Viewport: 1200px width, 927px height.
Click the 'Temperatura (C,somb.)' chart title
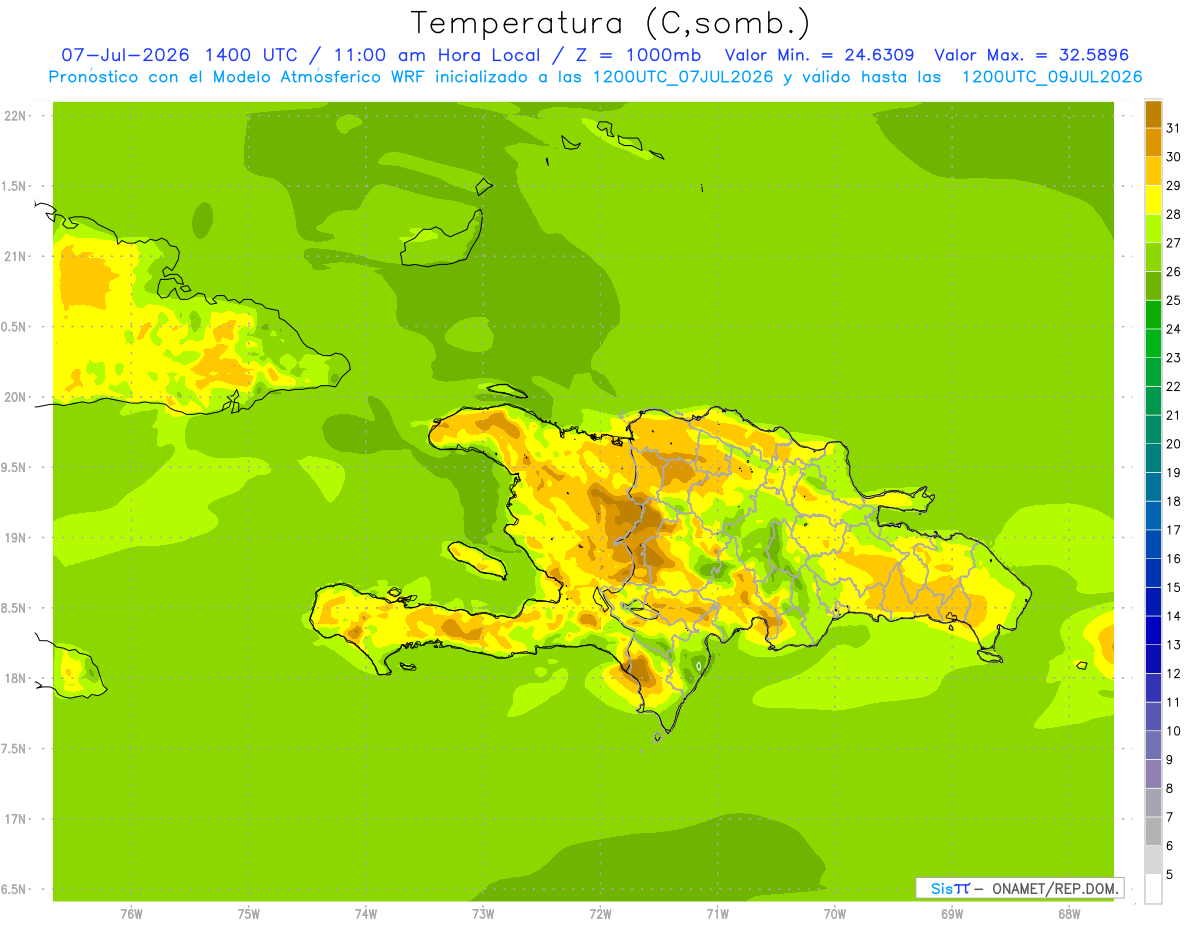(611, 23)
